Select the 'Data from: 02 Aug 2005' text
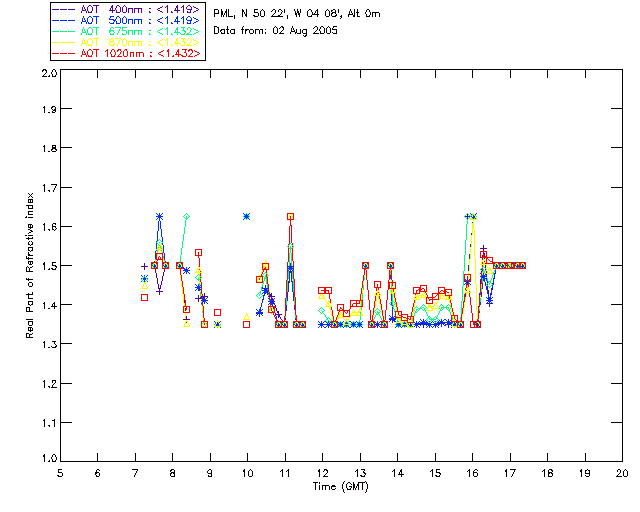The height and width of the screenshot is (512, 640). (x=276, y=30)
